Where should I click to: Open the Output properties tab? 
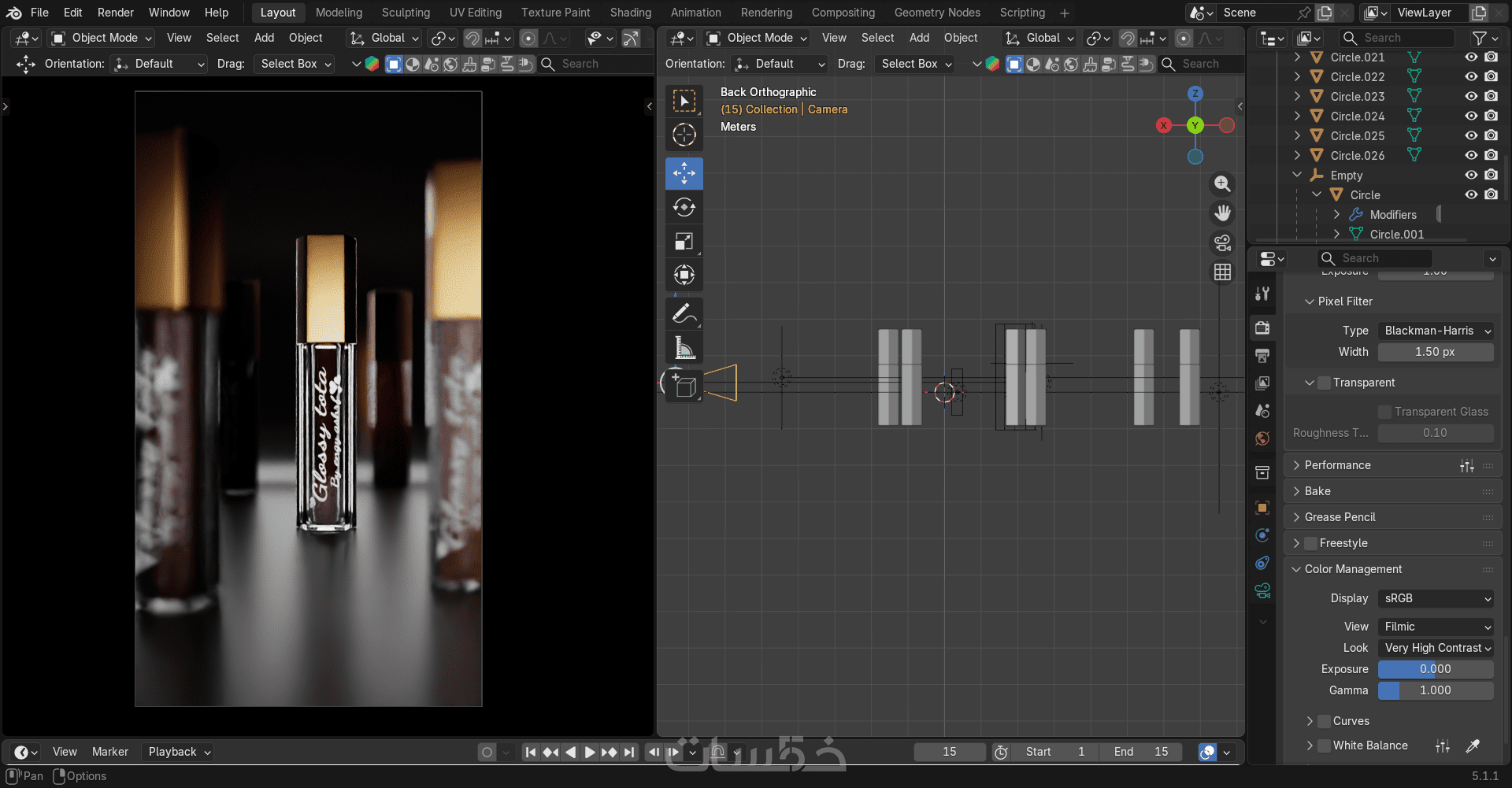1262,355
